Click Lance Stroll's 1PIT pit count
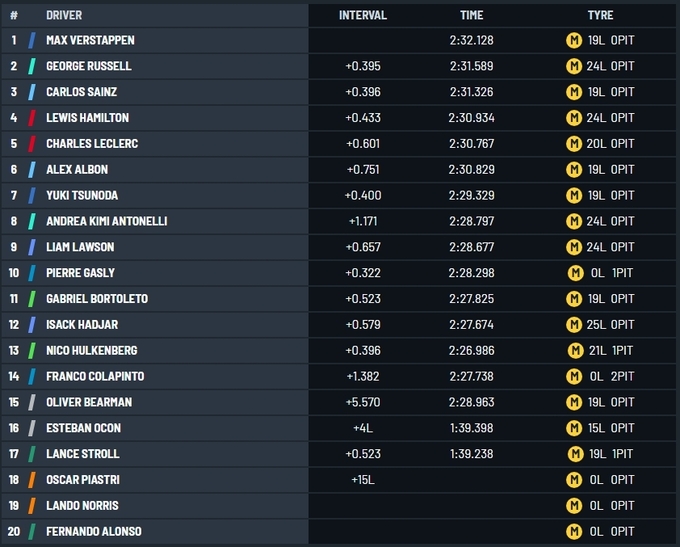This screenshot has width=680, height=547. 622,454
